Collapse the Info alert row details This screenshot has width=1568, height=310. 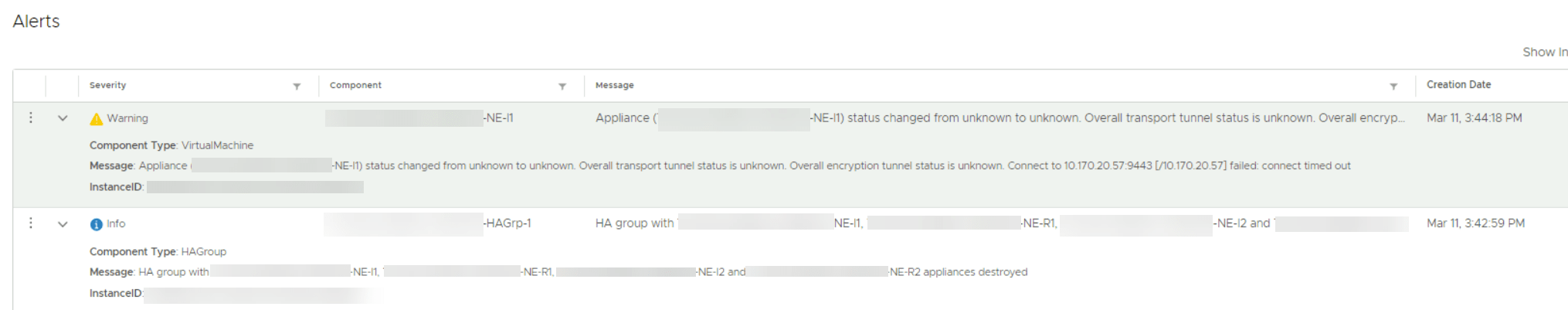[63, 224]
